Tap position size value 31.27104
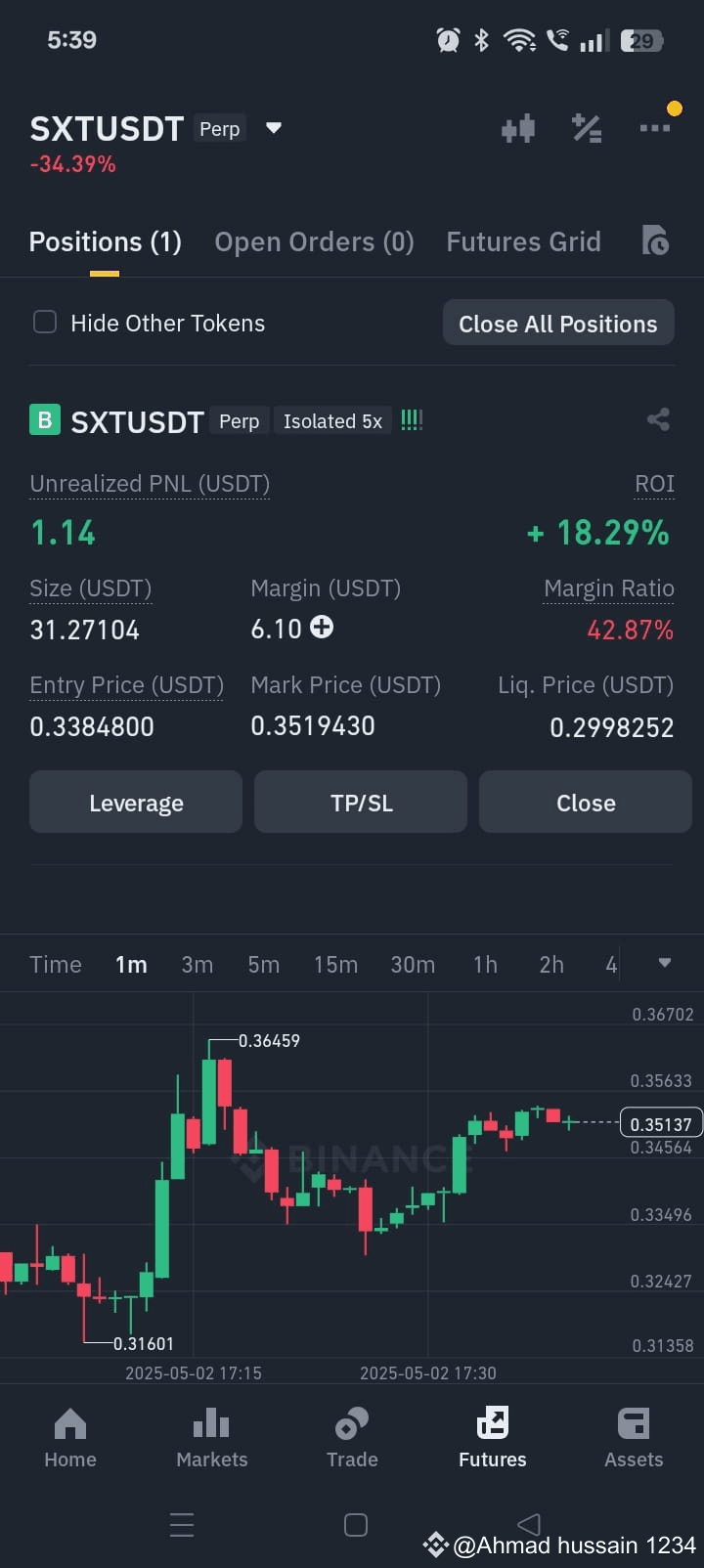 click(85, 631)
